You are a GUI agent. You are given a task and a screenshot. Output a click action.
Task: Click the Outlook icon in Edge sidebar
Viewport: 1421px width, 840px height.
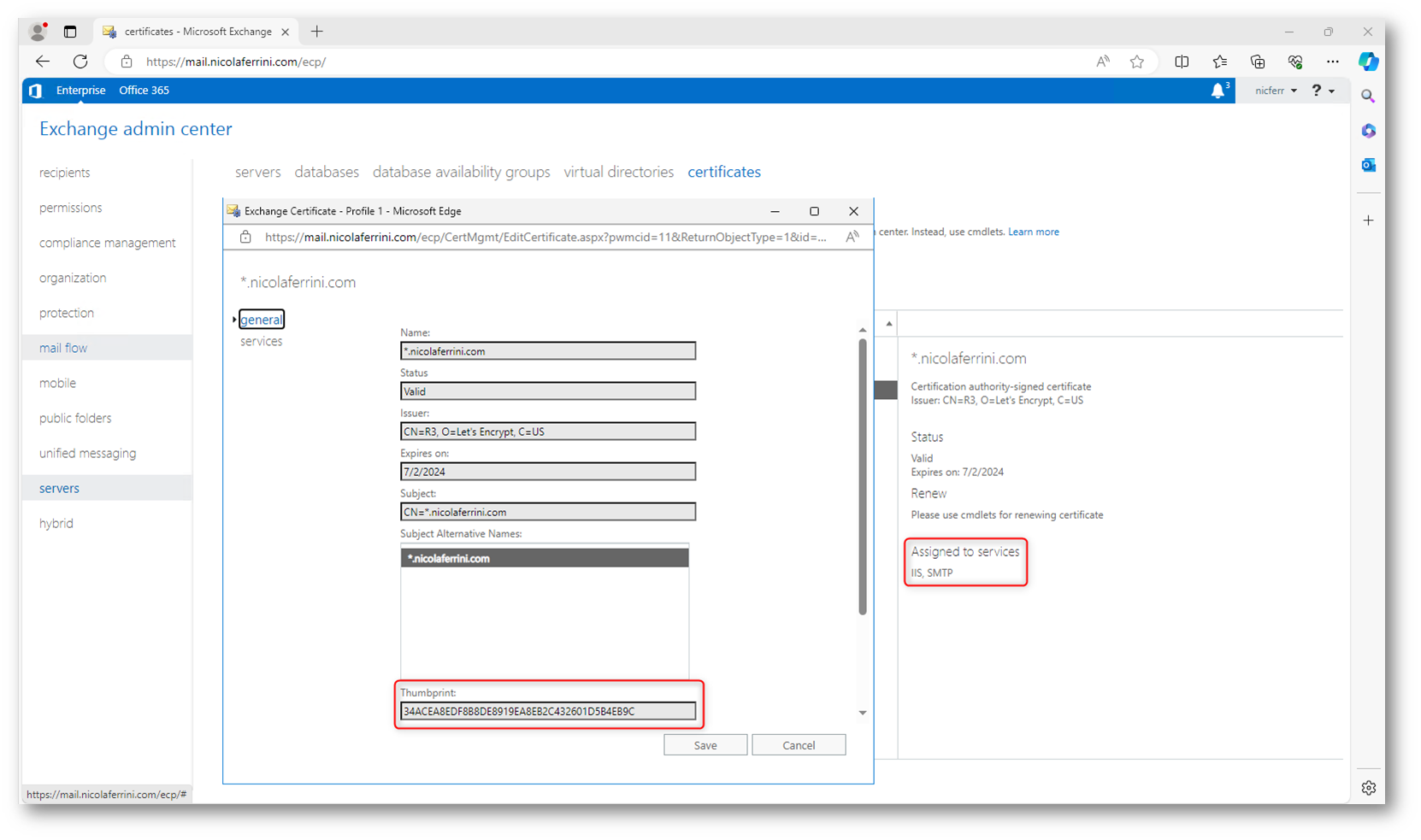click(1368, 165)
